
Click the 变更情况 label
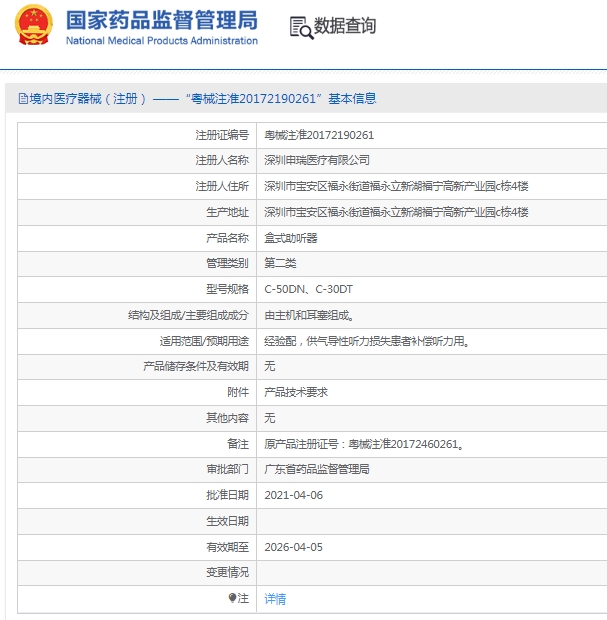227,572
